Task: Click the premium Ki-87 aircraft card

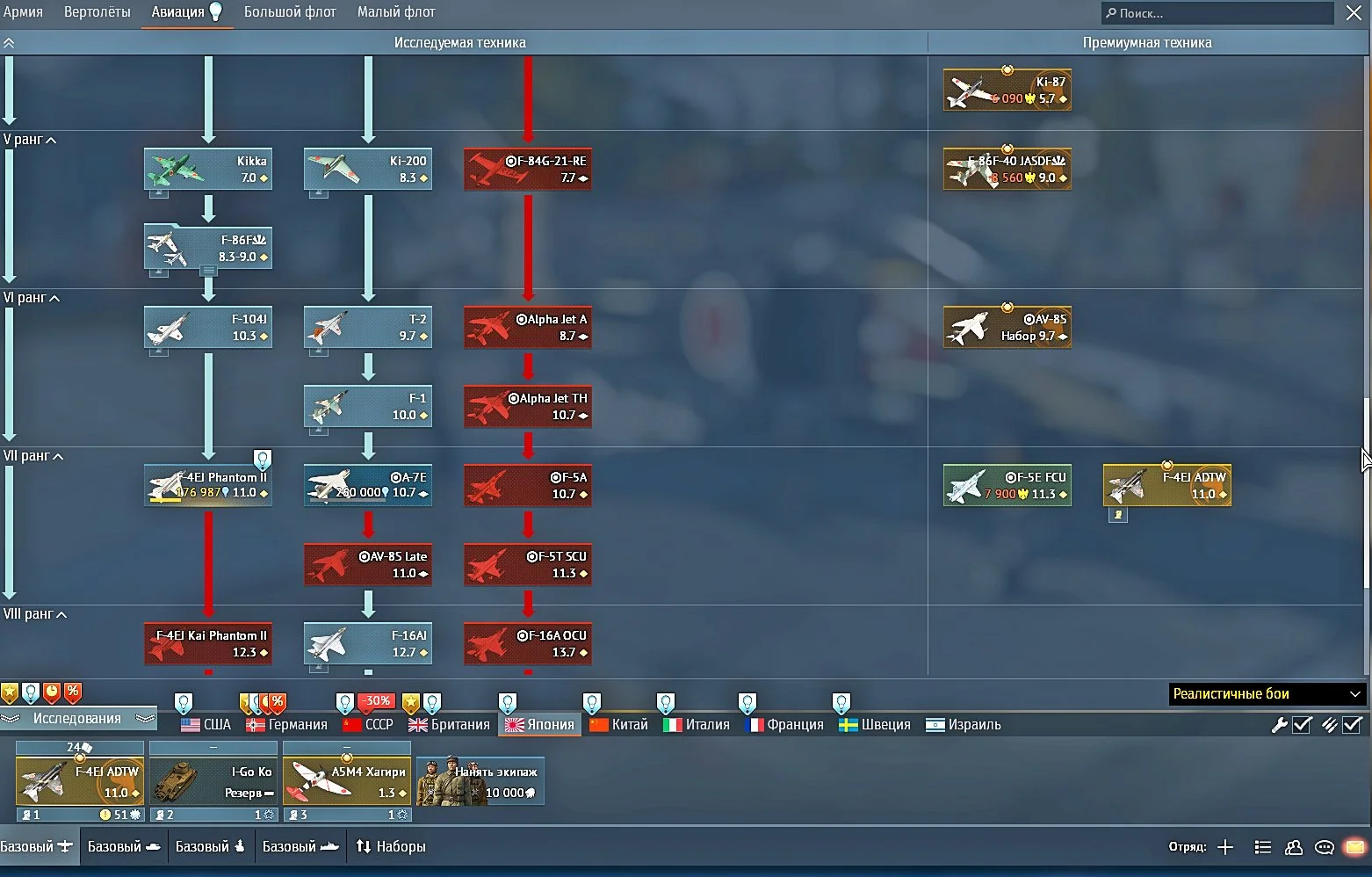Action: [1007, 90]
